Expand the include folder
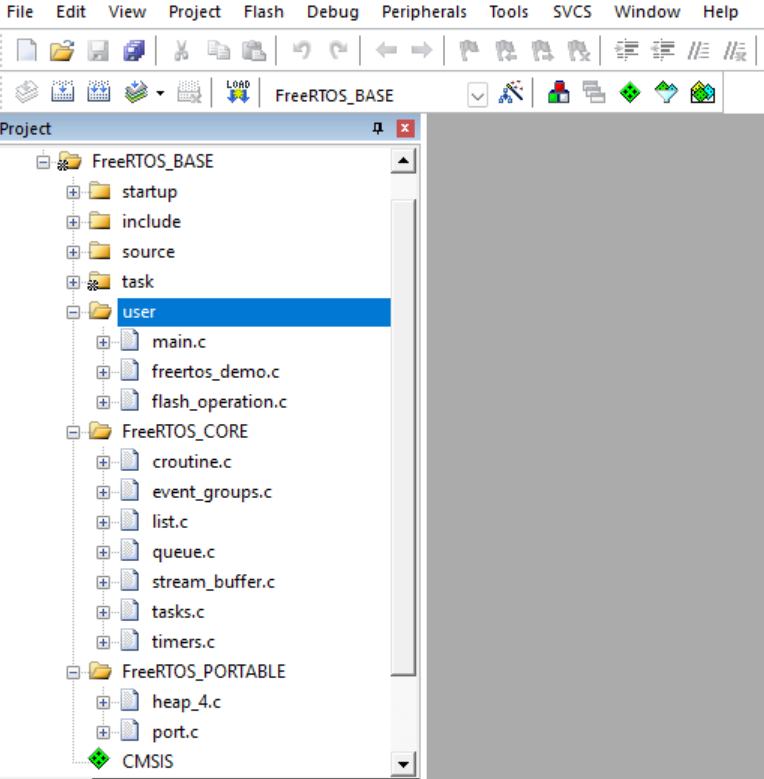Viewport: 764px width, 779px height. click(x=73, y=222)
